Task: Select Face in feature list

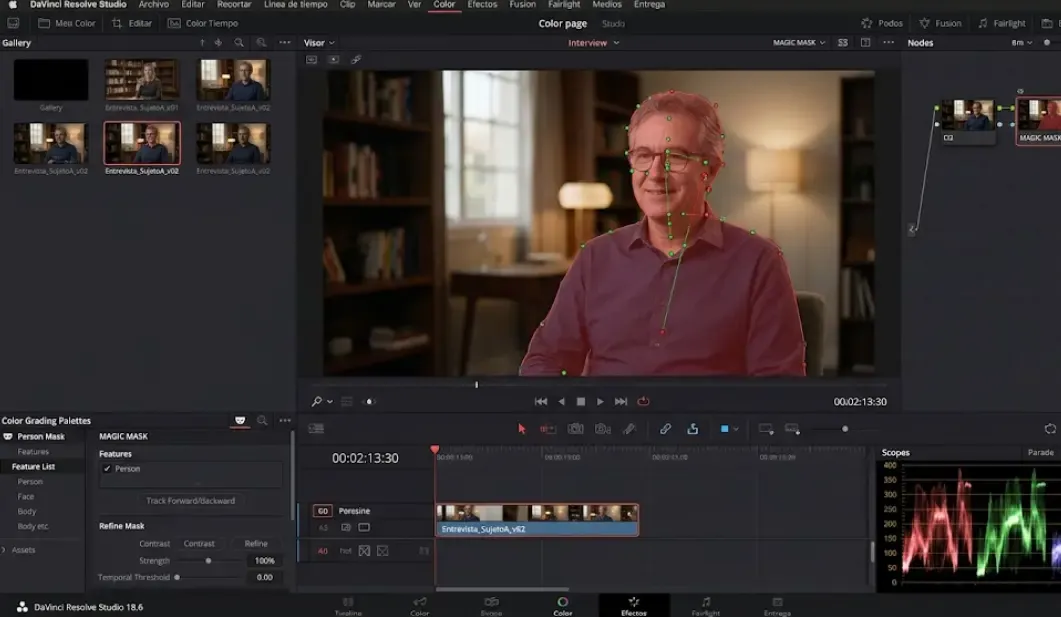Action: (26, 496)
